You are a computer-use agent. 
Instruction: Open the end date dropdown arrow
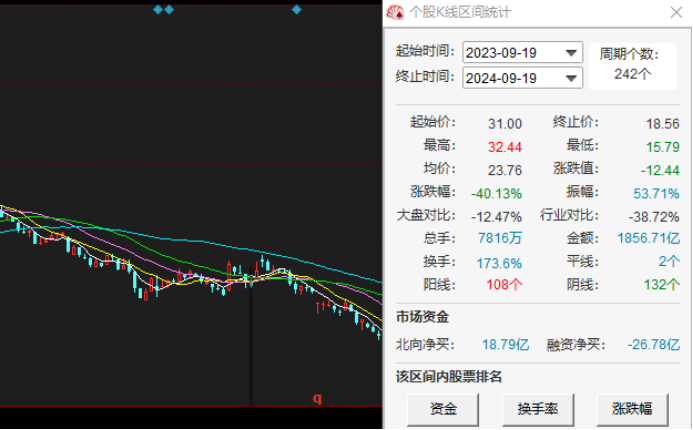tap(571, 78)
